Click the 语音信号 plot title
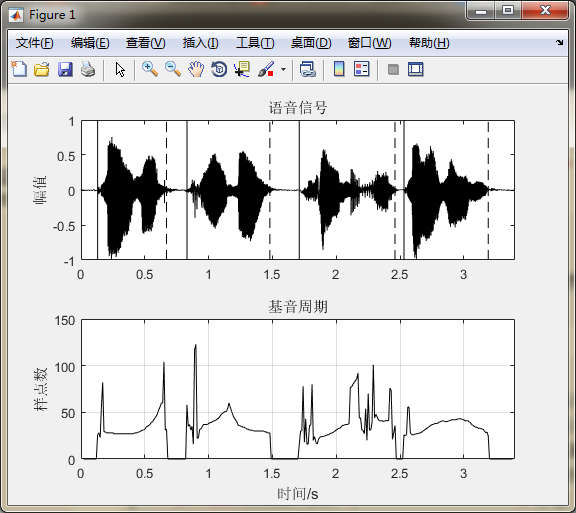 (x=298, y=108)
